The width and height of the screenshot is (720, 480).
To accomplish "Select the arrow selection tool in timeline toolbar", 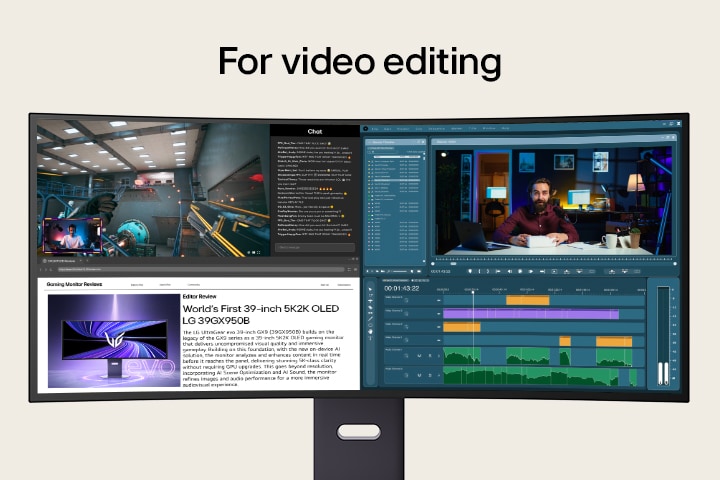I will point(370,291).
